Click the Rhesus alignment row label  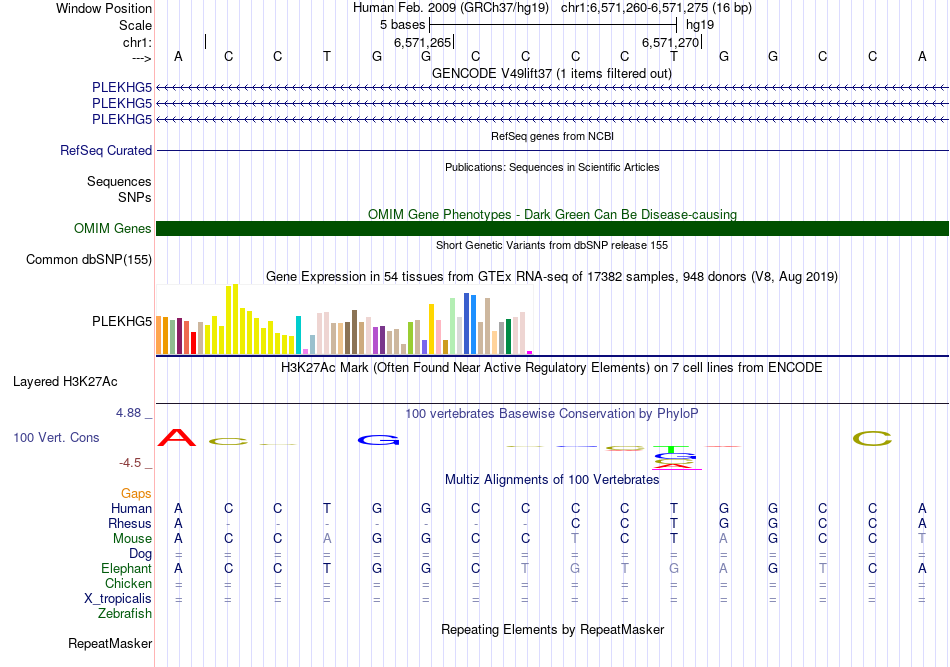tap(130, 523)
